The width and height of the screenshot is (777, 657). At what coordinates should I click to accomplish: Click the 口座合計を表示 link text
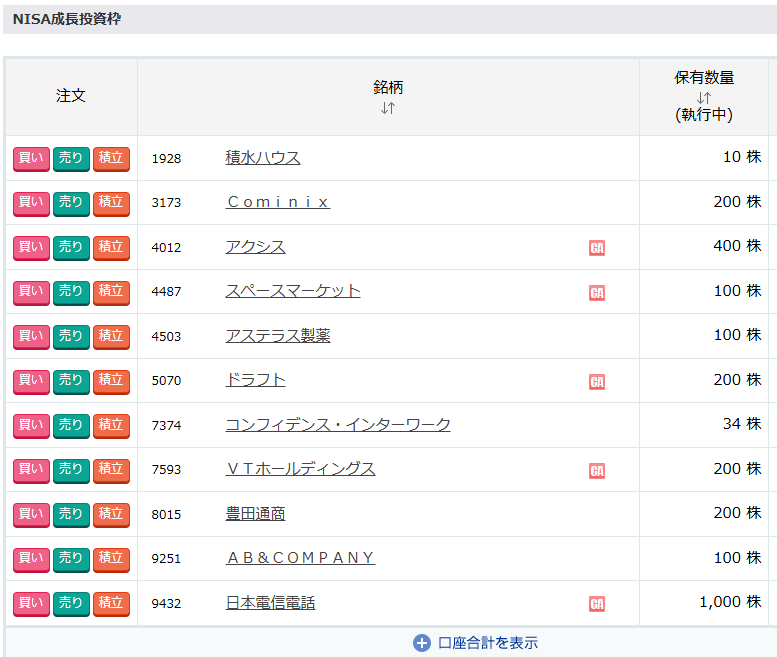(x=488, y=643)
